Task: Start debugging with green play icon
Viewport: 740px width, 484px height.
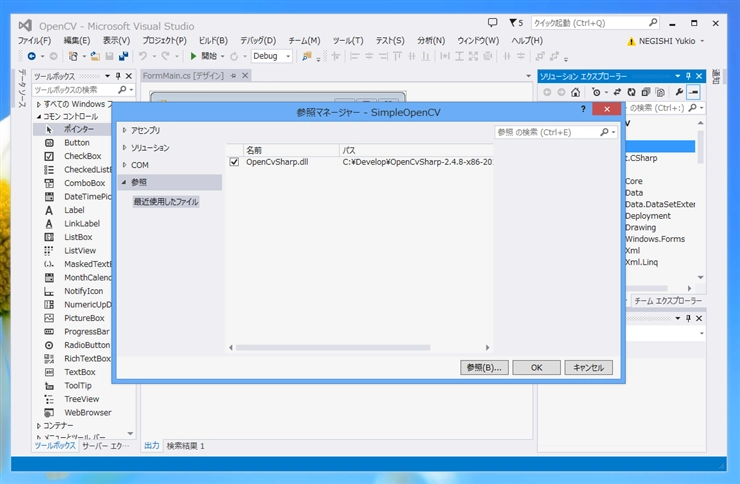Action: (193, 56)
